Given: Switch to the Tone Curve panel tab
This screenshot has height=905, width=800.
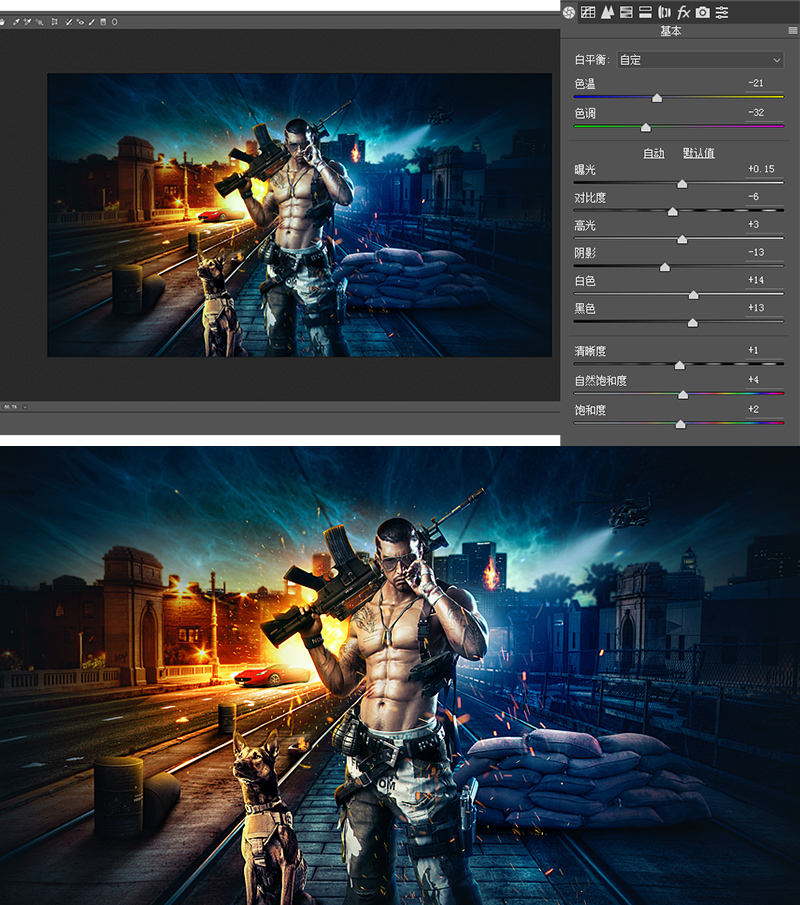Looking at the screenshot, I should point(588,12).
